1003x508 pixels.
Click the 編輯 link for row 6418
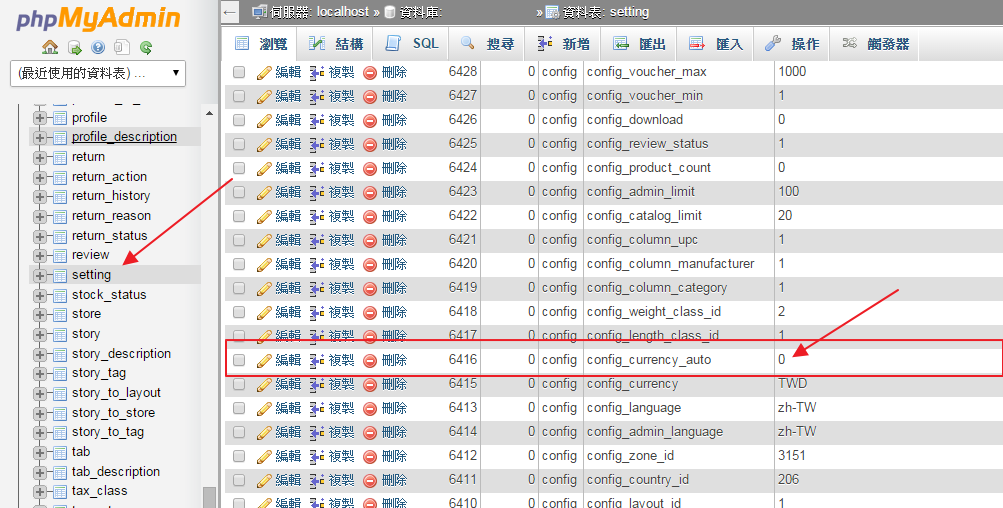coord(288,312)
